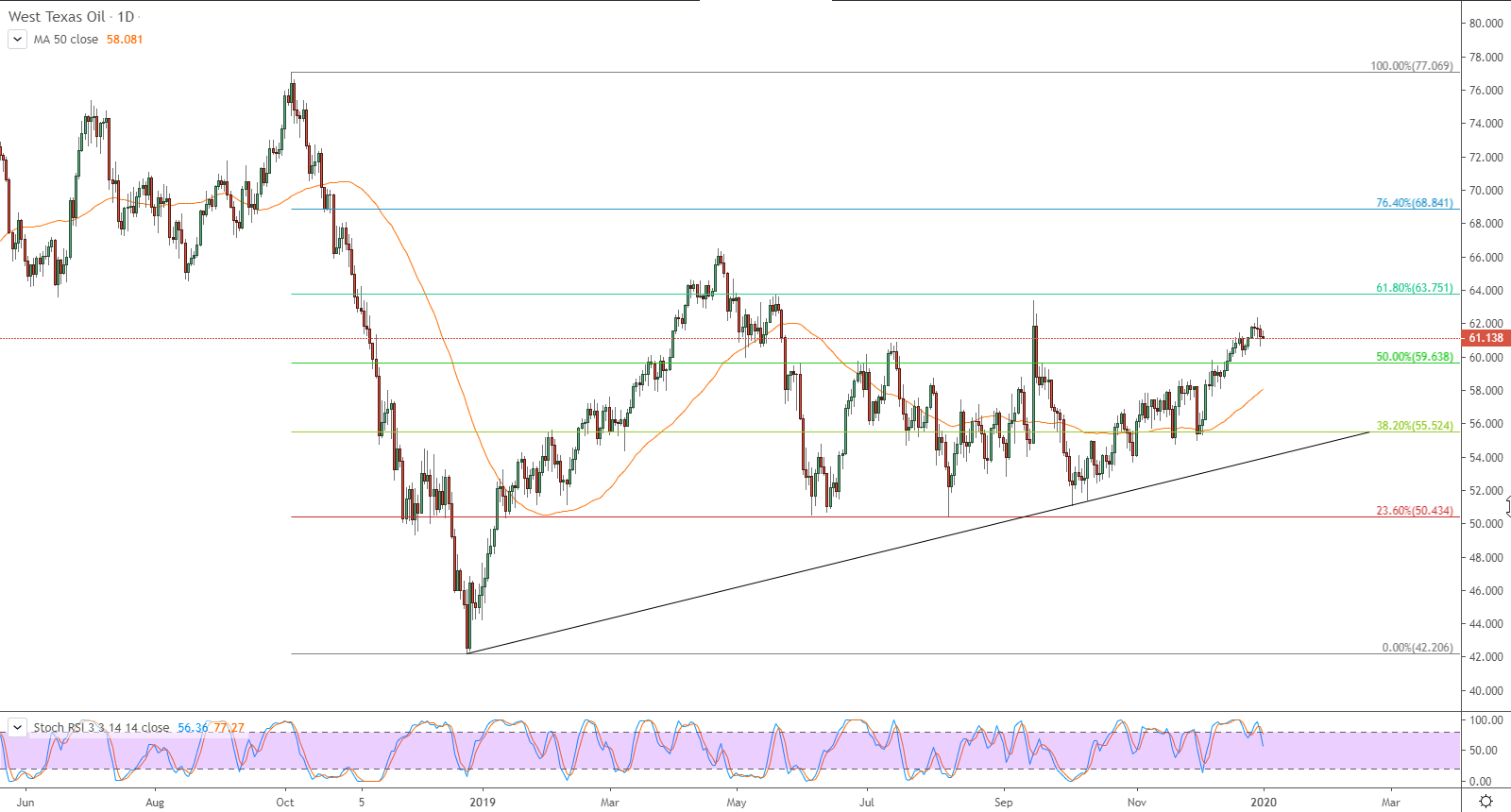This screenshot has height=812, width=1511.
Task: Select the West Texas Oil 1D title
Action: coord(72,16)
